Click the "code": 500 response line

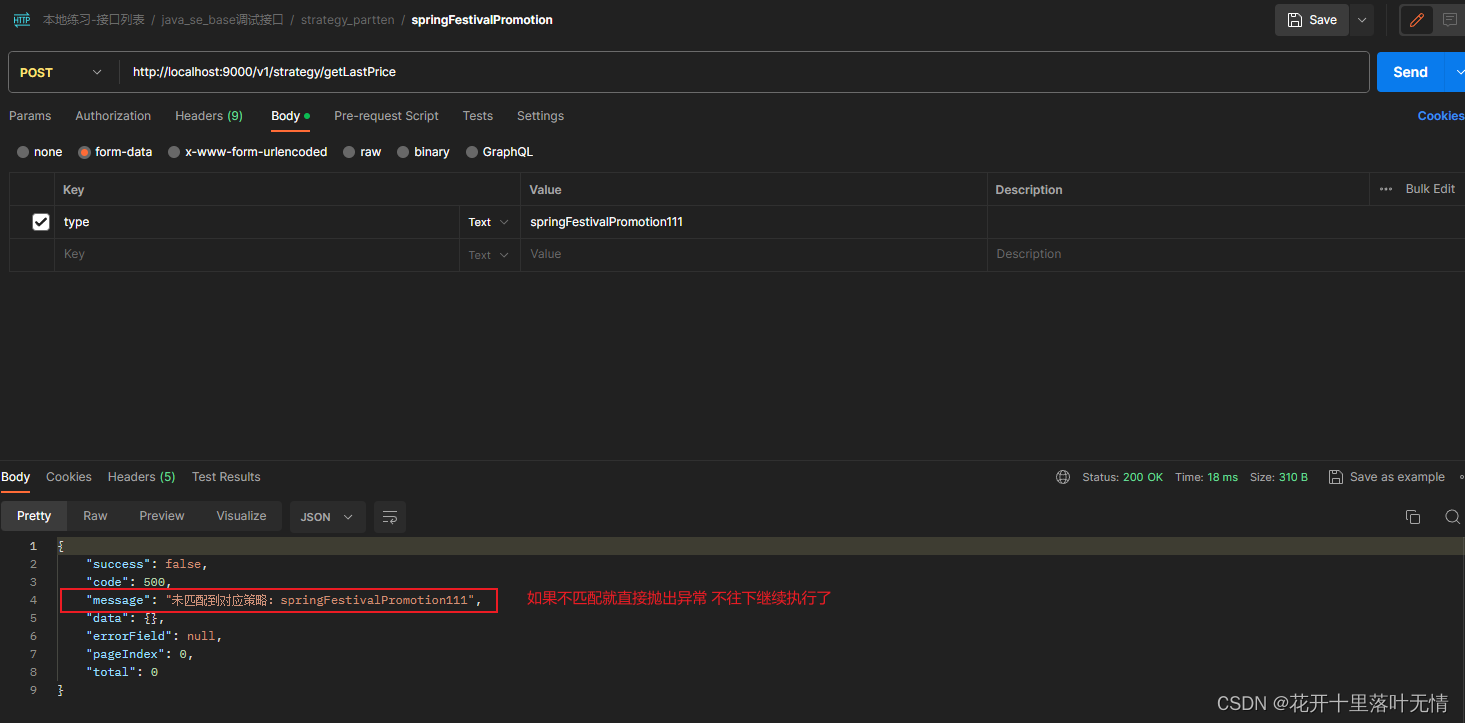point(129,582)
